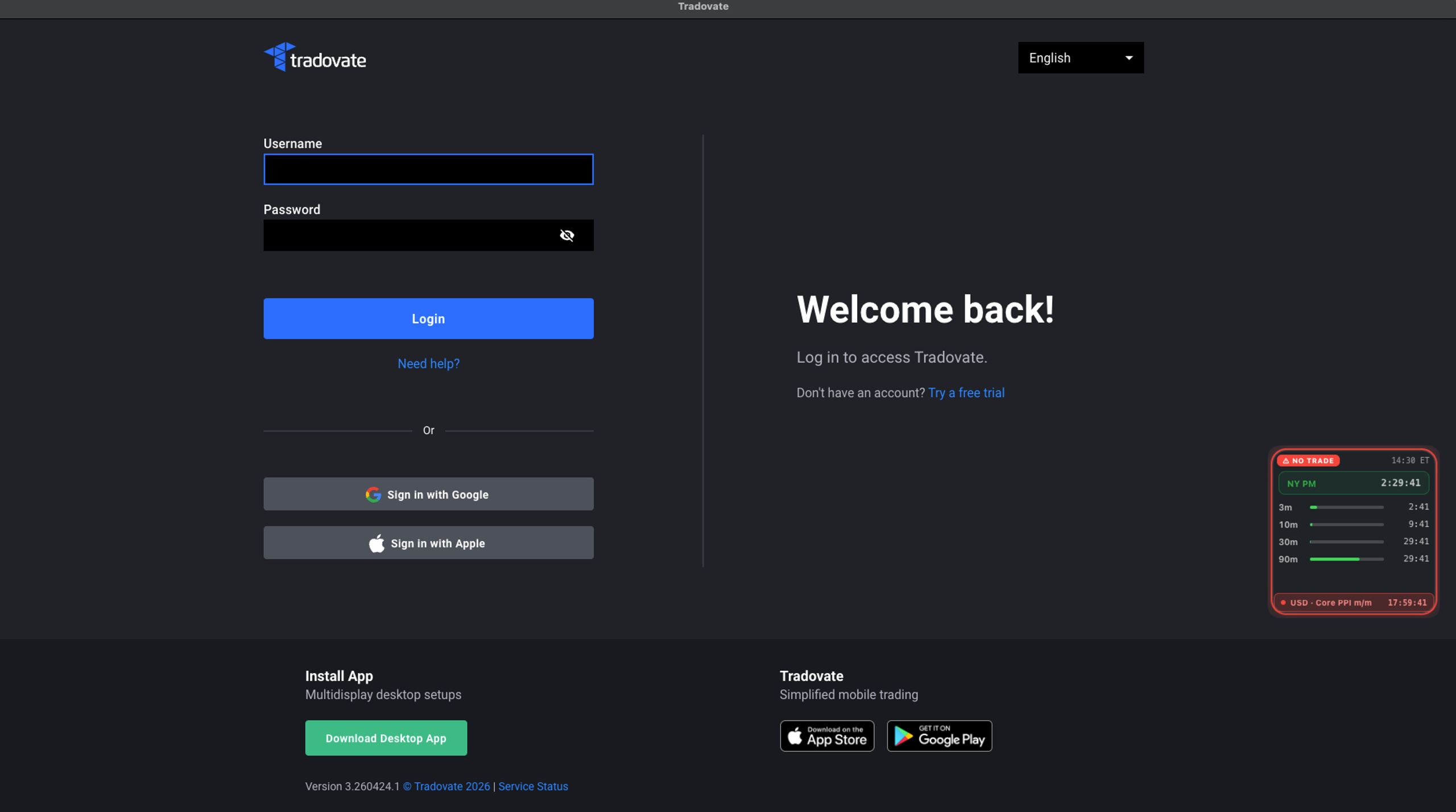Open the App Store download badge
Screen dimensions: 1456x812
pyautogui.click(x=827, y=736)
